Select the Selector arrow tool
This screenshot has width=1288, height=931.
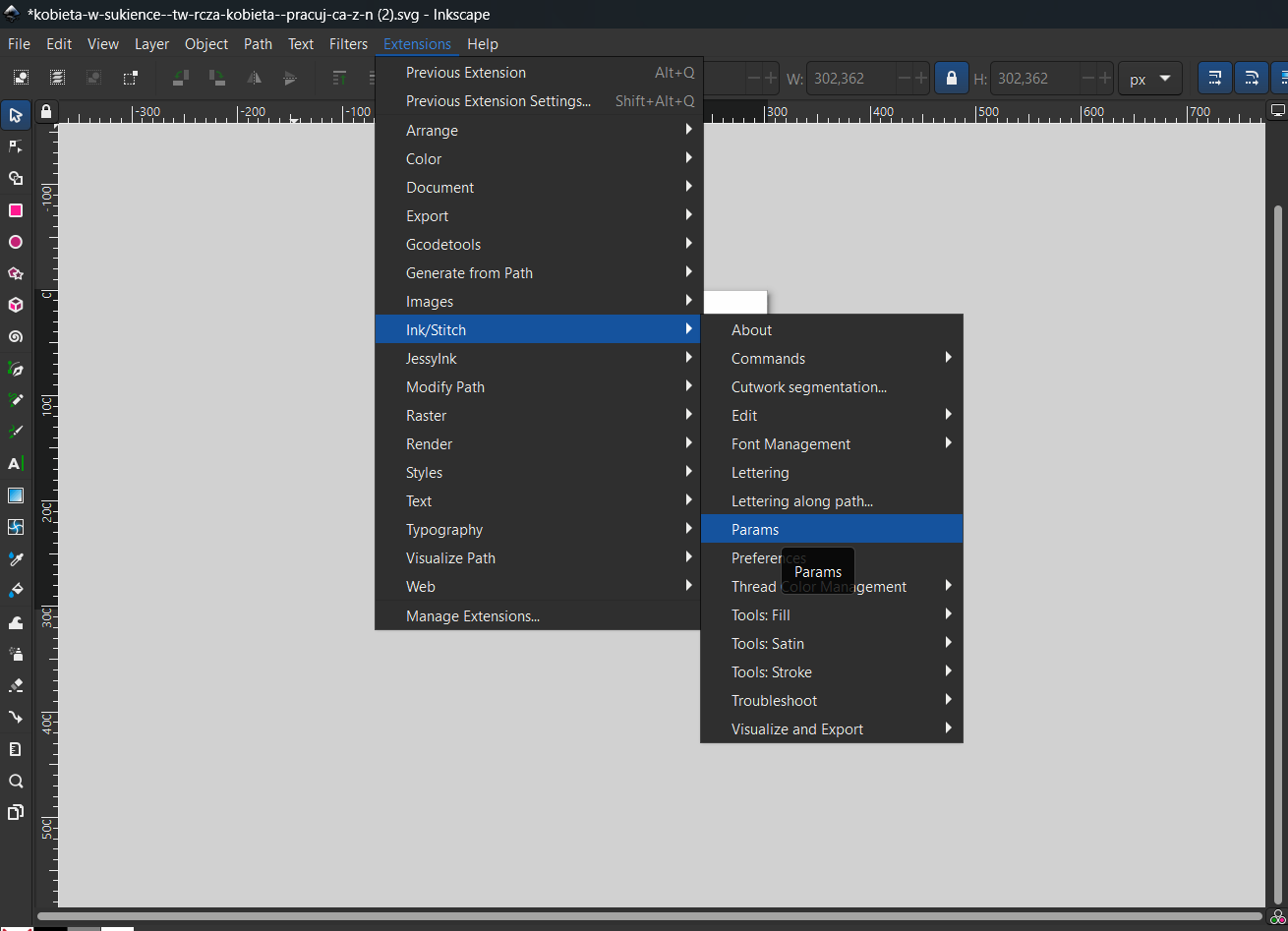pyautogui.click(x=16, y=115)
